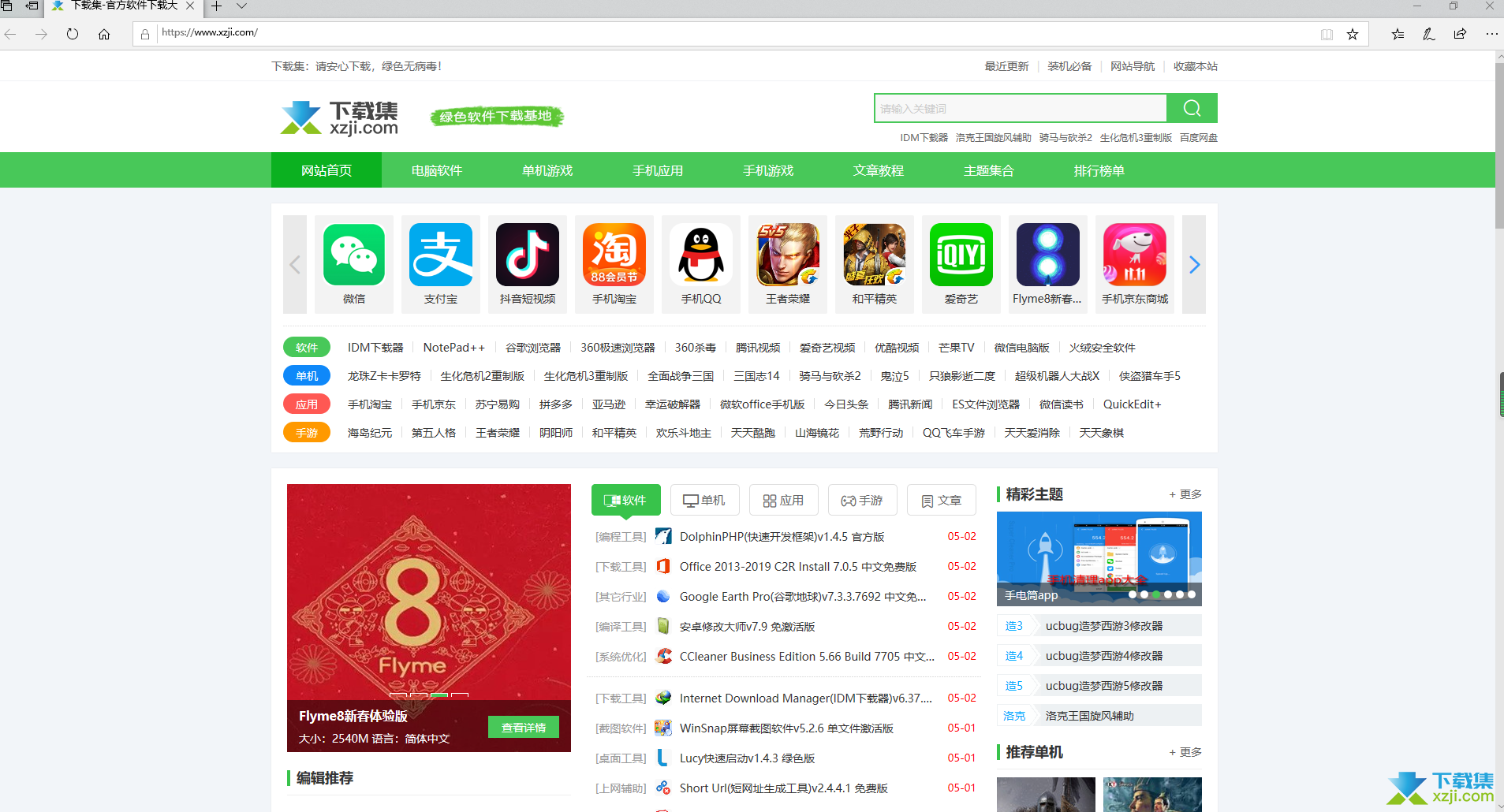Image resolution: width=1504 pixels, height=812 pixels.
Task: Open the WeChat (微信) app icon
Action: 354,255
